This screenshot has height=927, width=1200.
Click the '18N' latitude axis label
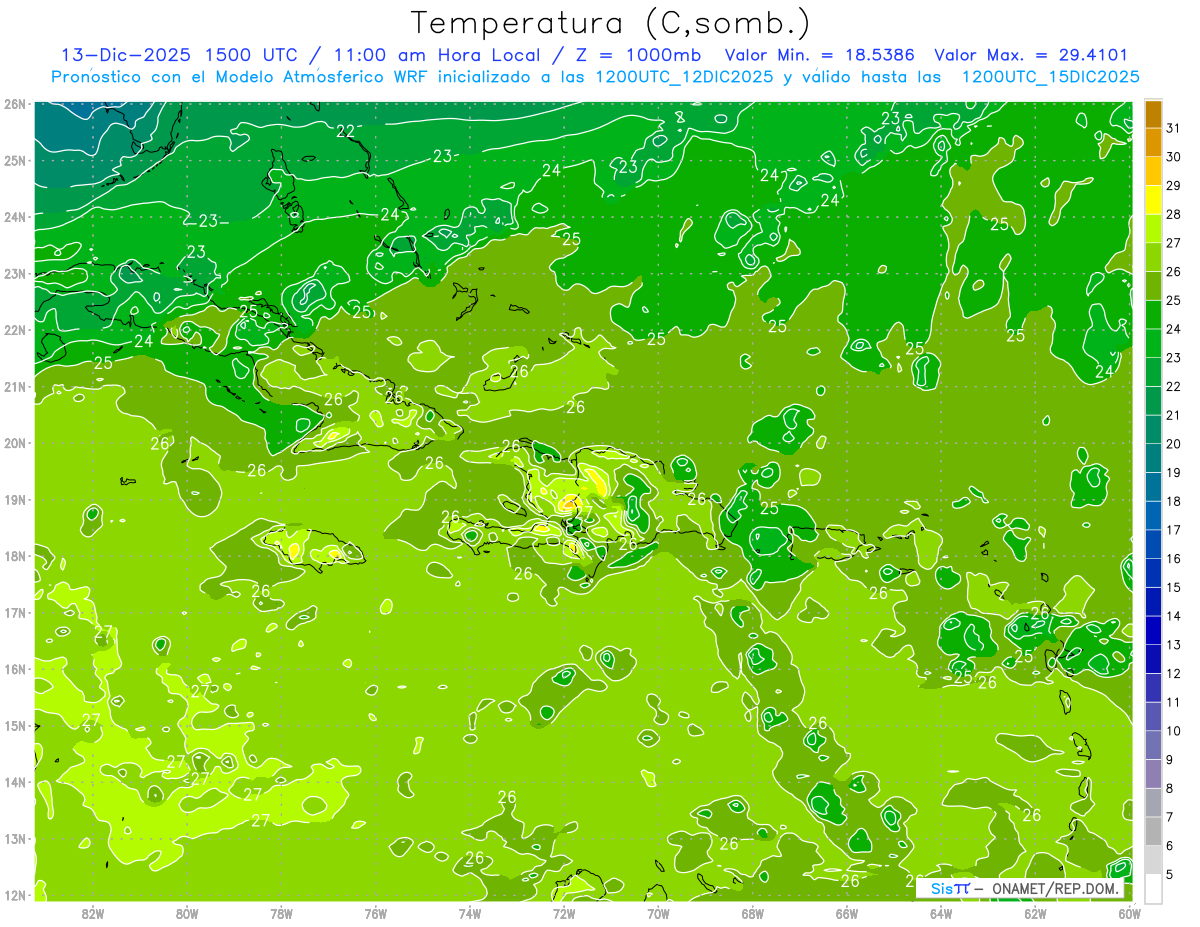pyautogui.click(x=14, y=555)
